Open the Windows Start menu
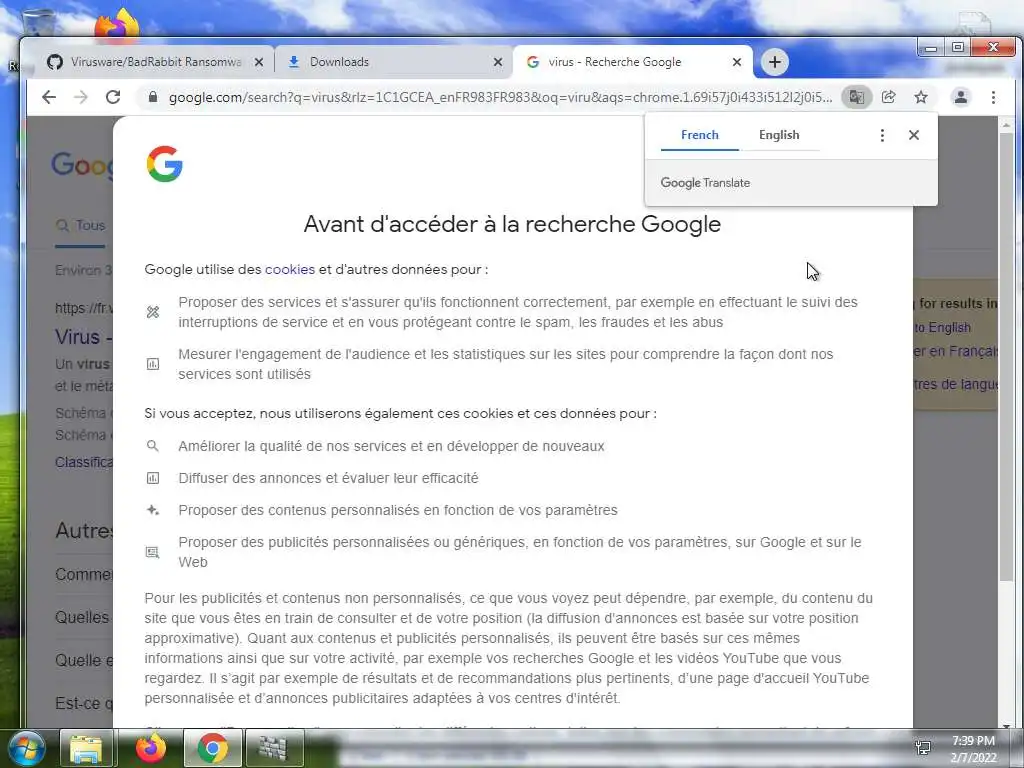Screen dimensions: 1024x768 point(26,748)
